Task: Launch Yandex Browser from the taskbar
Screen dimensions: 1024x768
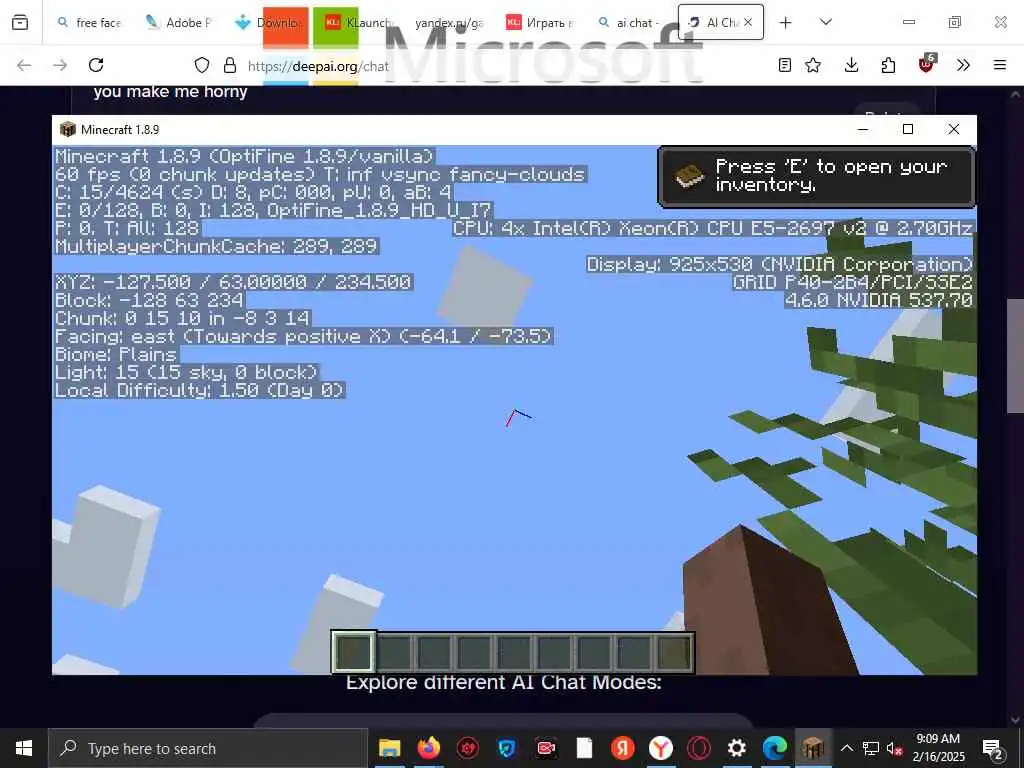Action: point(661,748)
